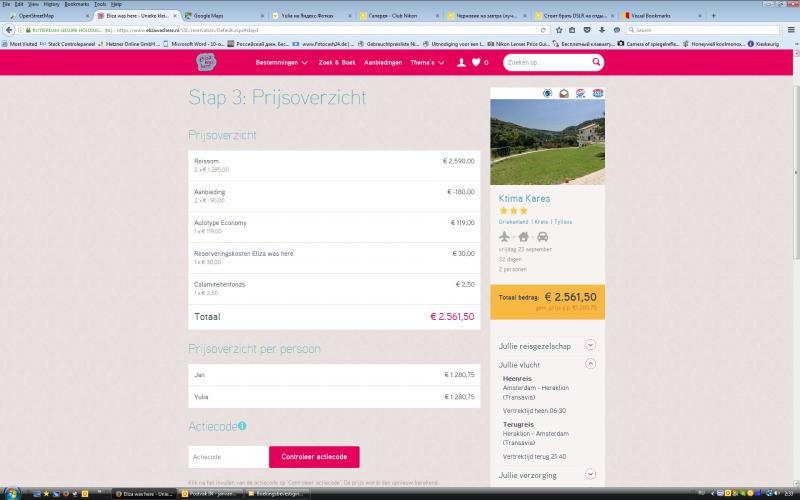The height and width of the screenshot is (500, 800).
Task: Click the first certification badge above hotel photo
Action: [547, 93]
